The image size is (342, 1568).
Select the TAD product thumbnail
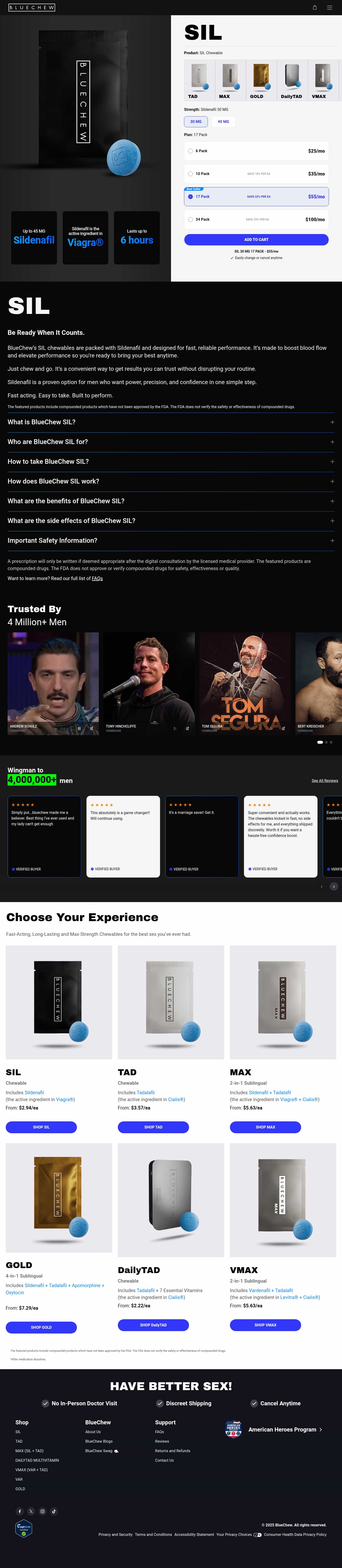pyautogui.click(x=199, y=80)
